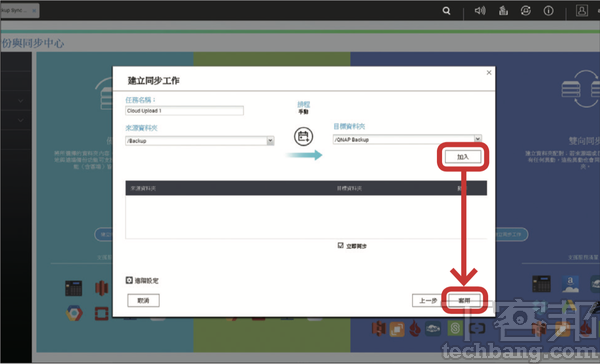Click the external devices sync icon in top bar
This screenshot has height=364, width=600.
tap(526, 11)
